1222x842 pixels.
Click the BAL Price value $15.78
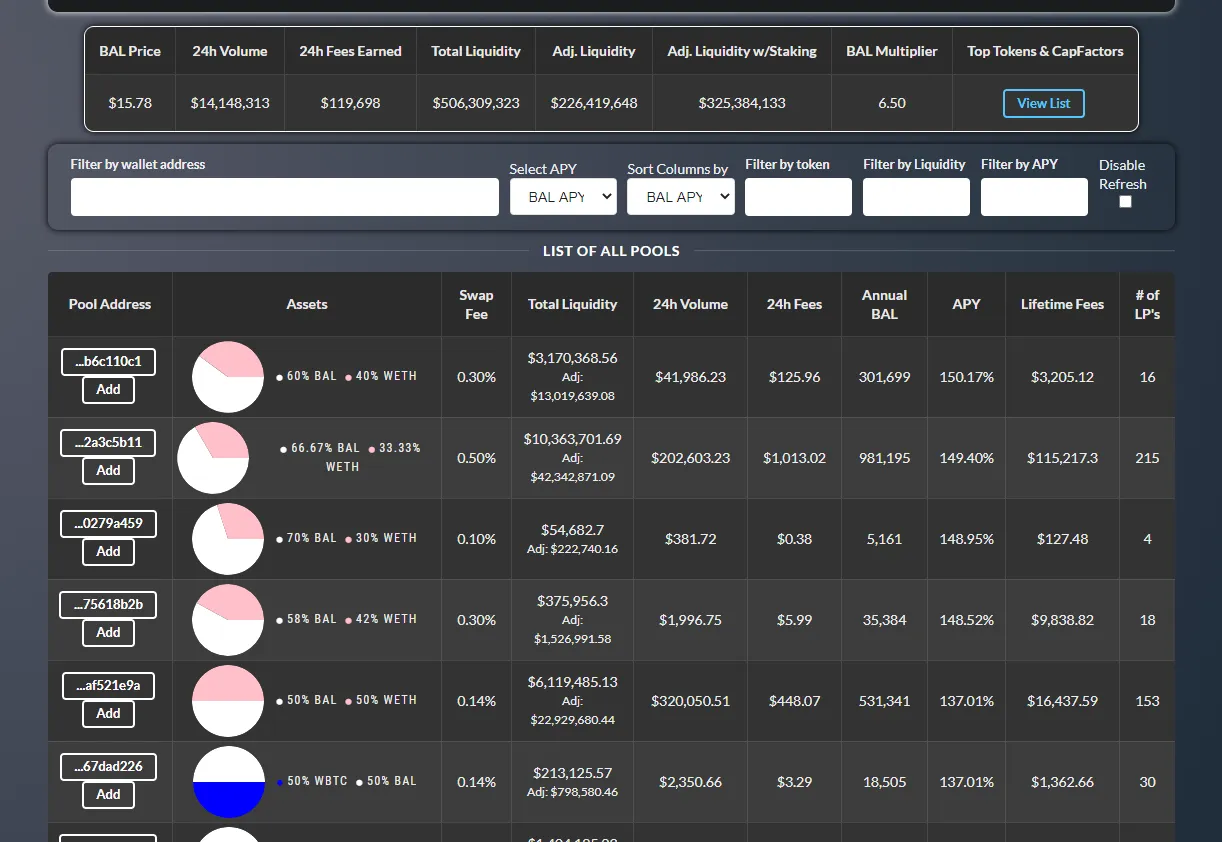click(x=130, y=103)
